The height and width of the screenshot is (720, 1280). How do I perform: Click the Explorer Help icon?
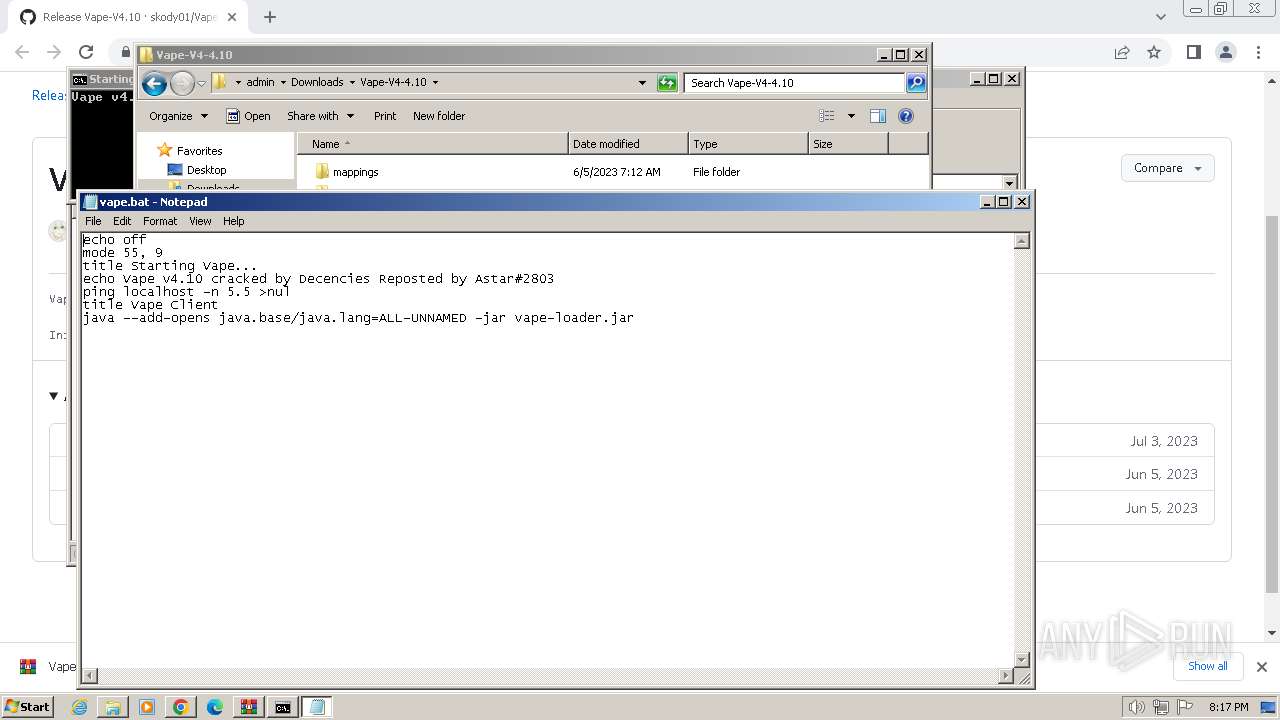906,116
